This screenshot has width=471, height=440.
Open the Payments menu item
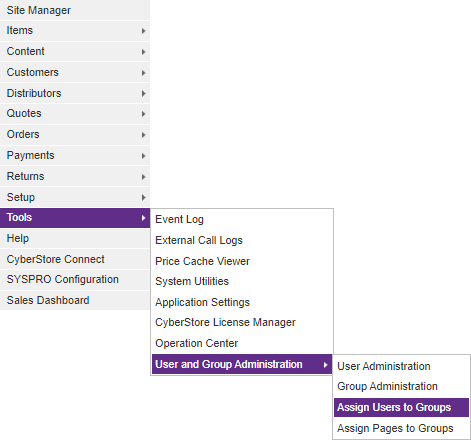pyautogui.click(x=75, y=156)
